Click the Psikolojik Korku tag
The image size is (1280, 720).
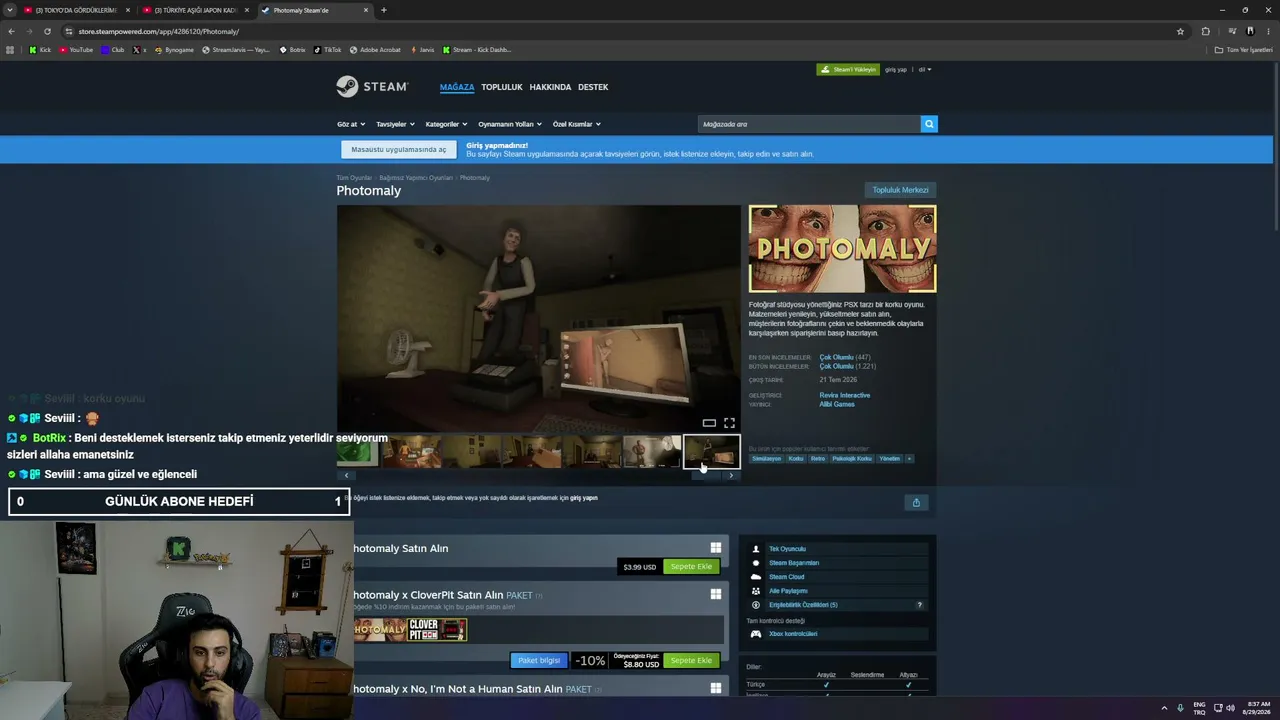pos(852,459)
